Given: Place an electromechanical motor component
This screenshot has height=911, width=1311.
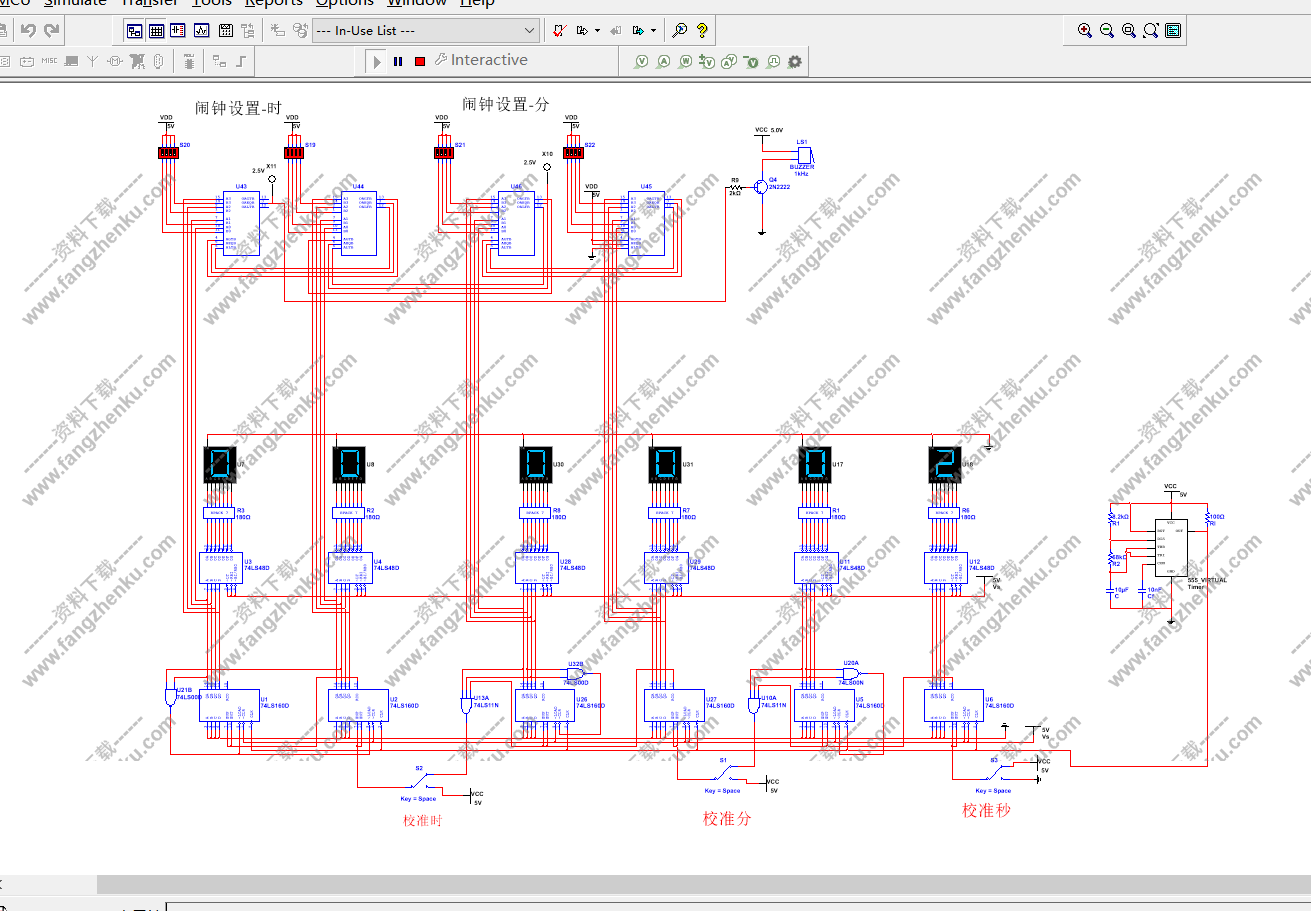Looking at the screenshot, I should [x=116, y=61].
